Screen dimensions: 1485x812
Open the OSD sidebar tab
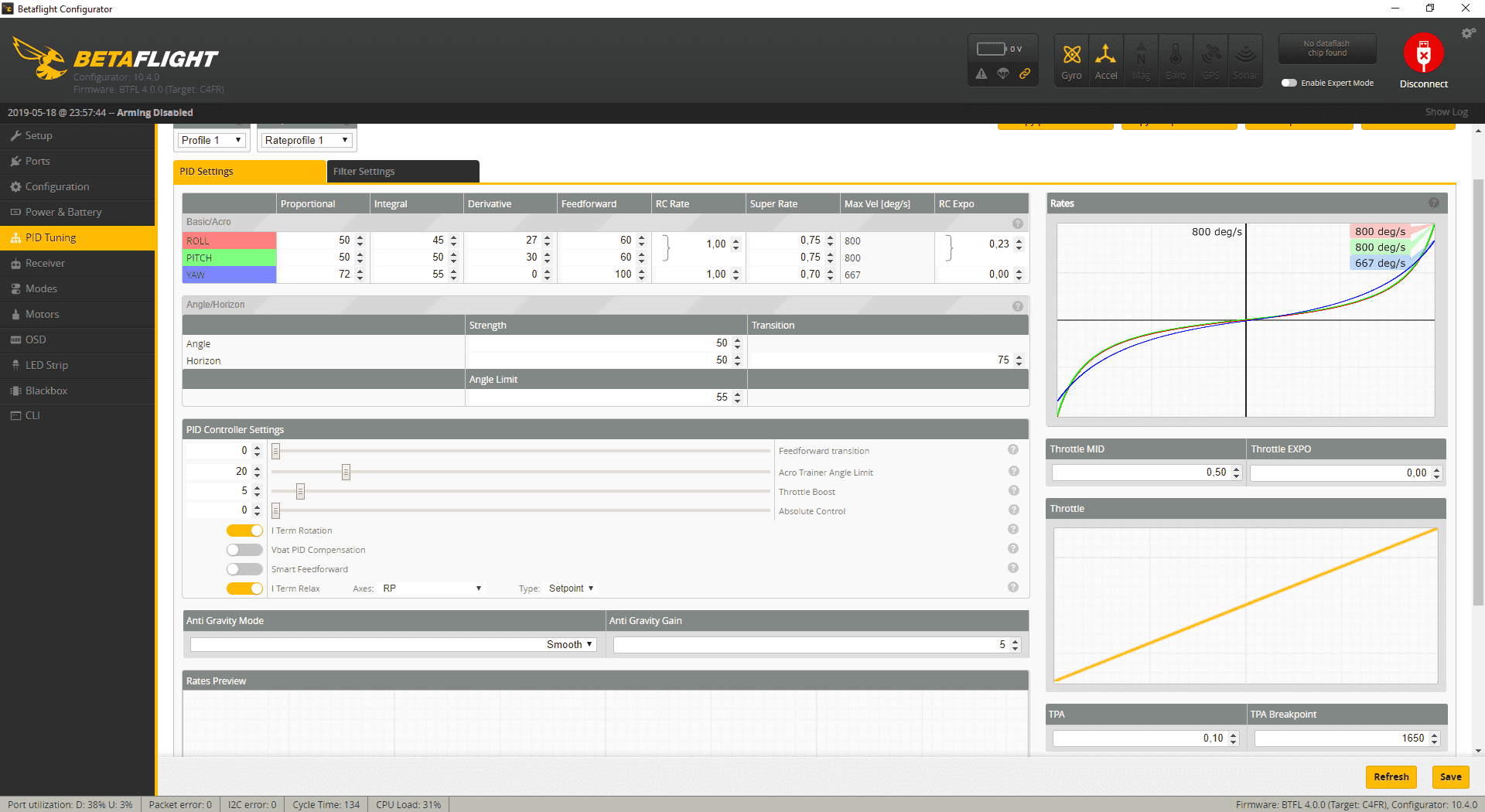77,339
